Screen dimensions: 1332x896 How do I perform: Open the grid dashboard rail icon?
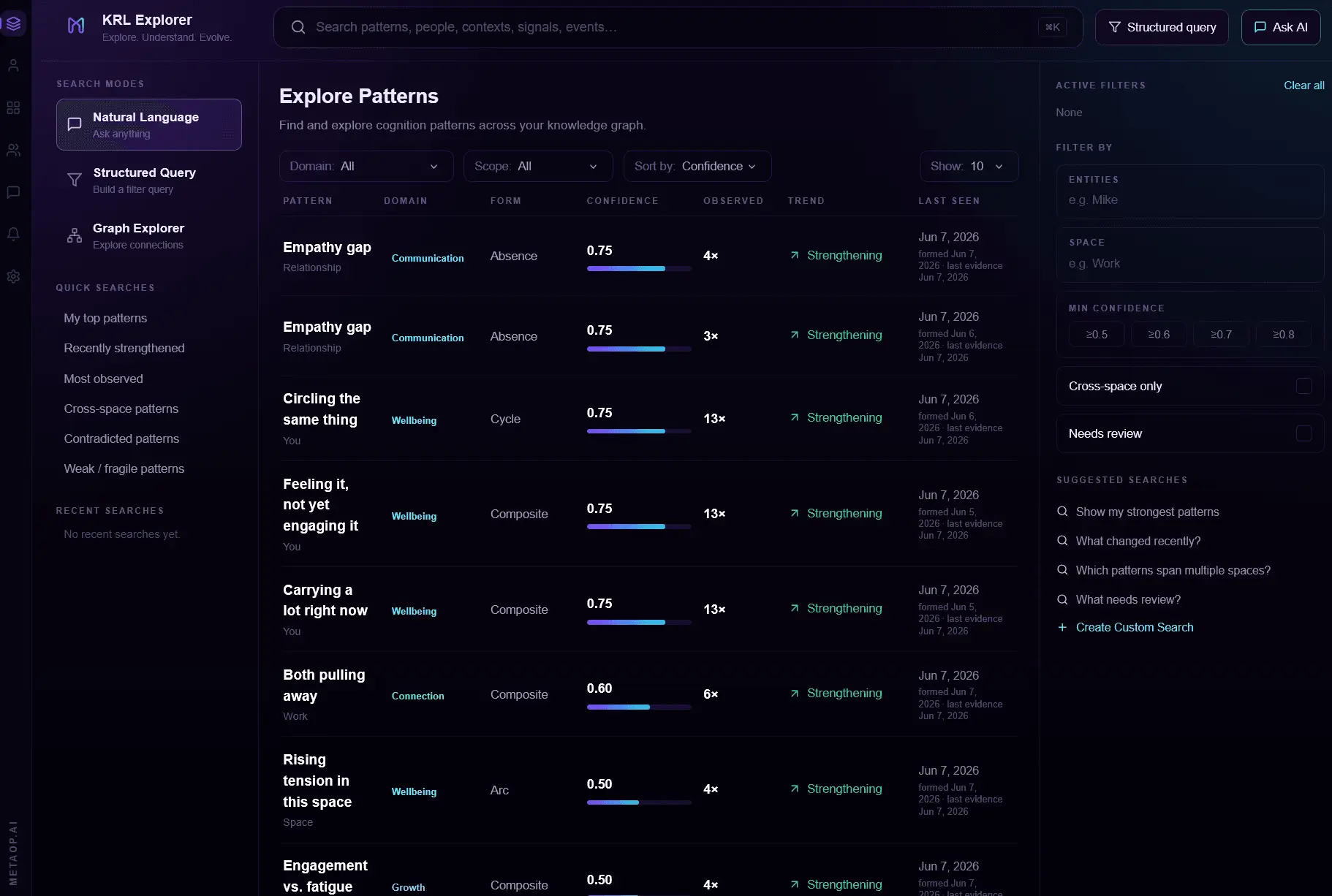click(13, 107)
